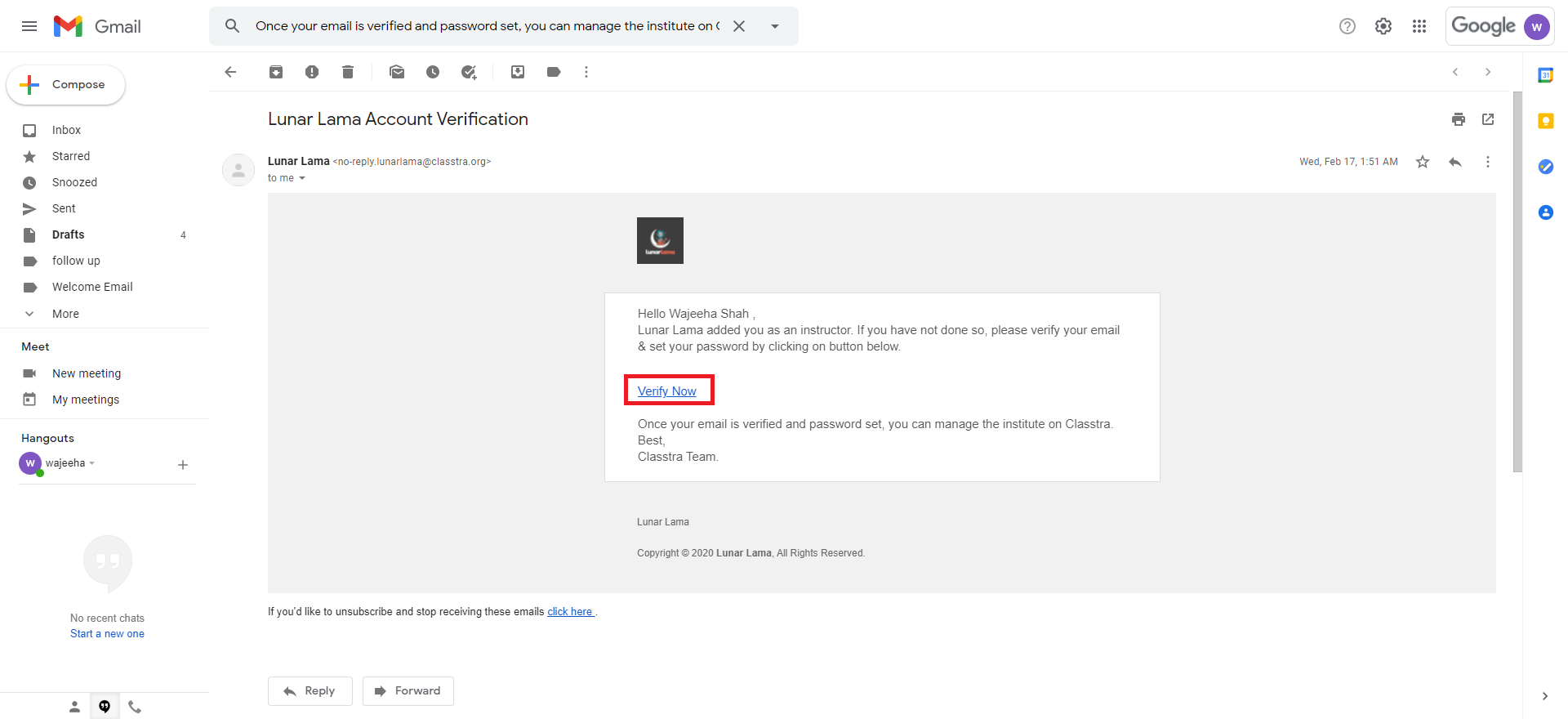Expand wajeeha Hangouts status dropdown
This screenshot has height=719, width=1568.
click(x=92, y=463)
